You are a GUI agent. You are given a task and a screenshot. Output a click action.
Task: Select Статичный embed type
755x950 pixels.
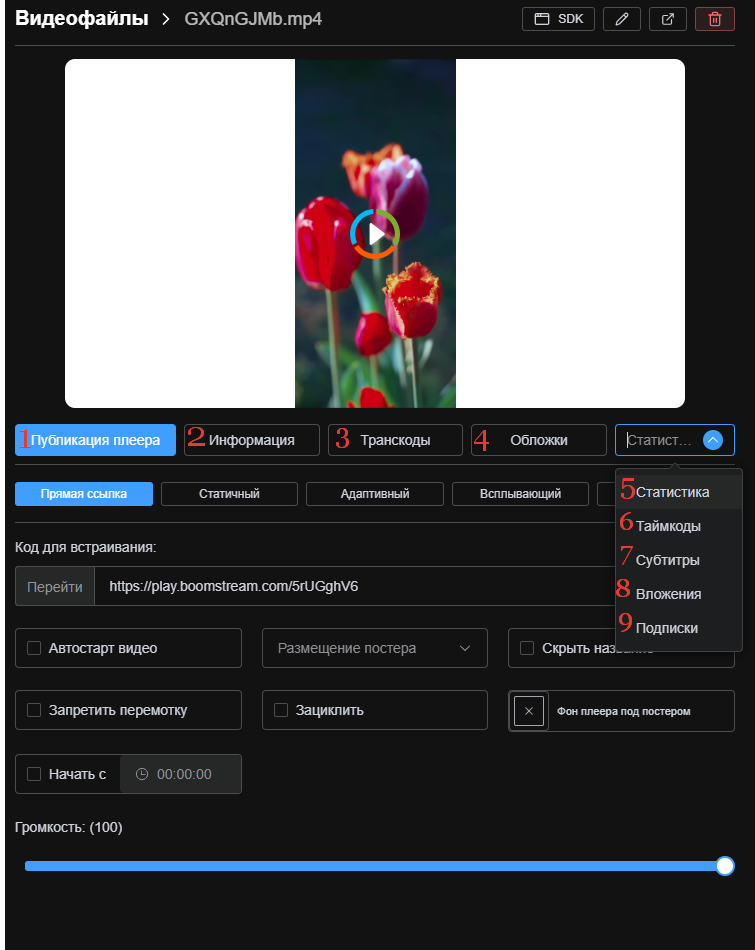(x=229, y=494)
